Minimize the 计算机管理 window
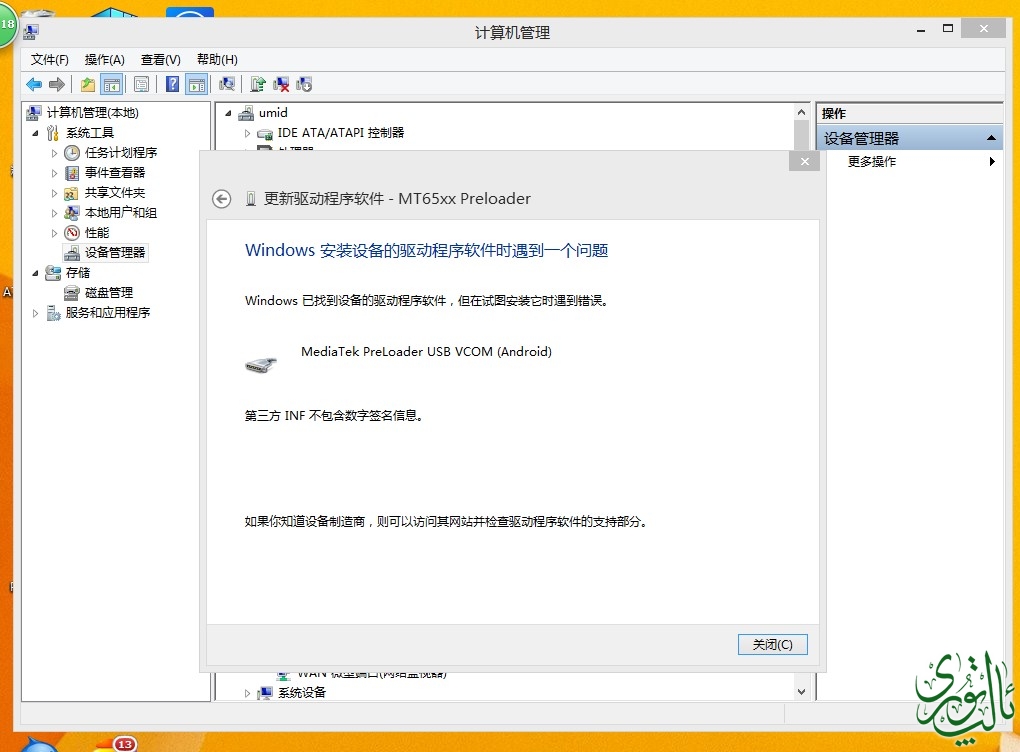 coord(920,30)
